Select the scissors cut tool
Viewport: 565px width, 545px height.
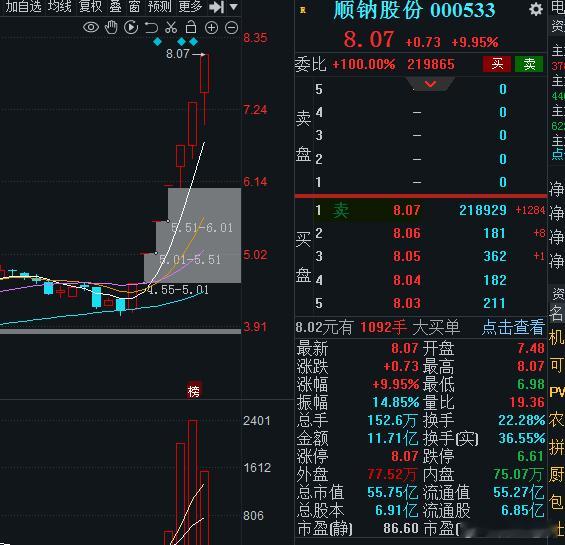coord(171,27)
